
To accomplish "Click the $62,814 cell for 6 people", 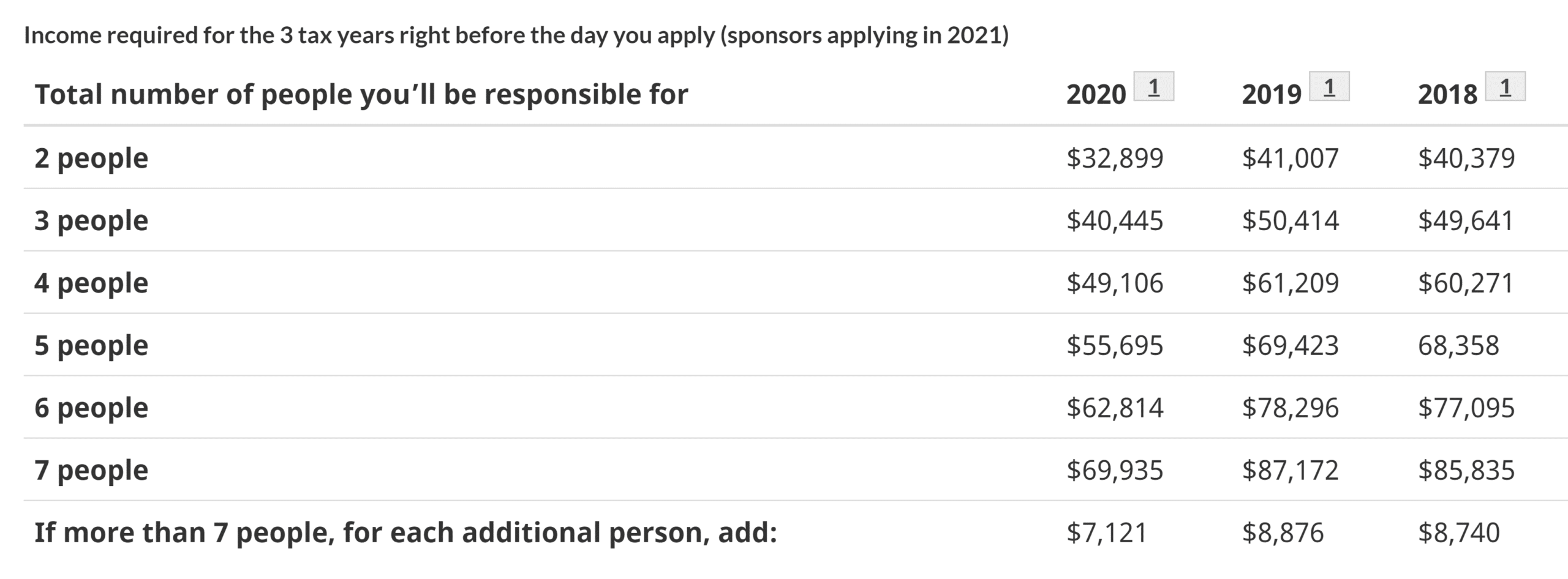I will (x=1114, y=408).
